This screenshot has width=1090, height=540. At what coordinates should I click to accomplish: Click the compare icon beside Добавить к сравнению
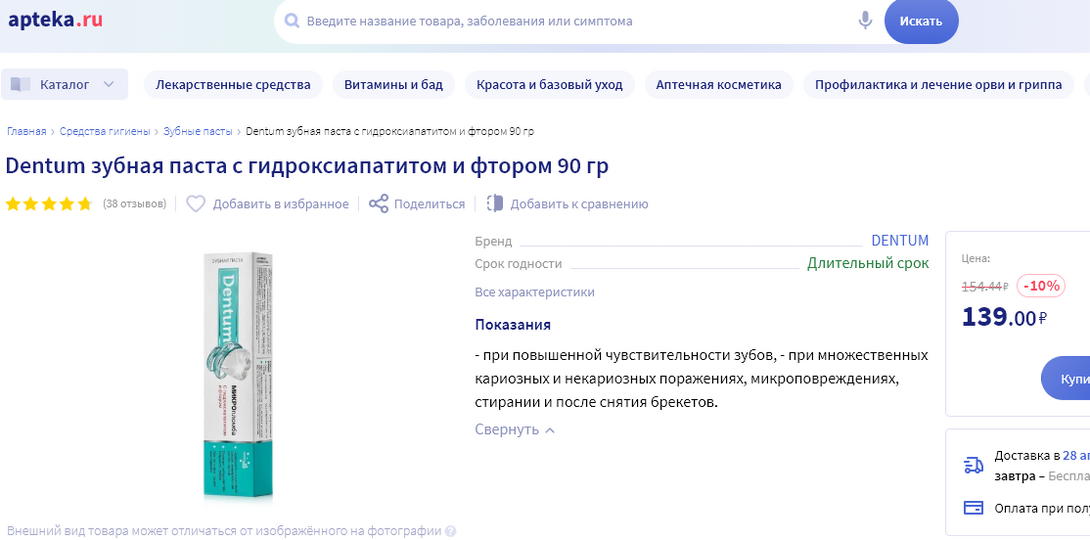click(x=495, y=204)
